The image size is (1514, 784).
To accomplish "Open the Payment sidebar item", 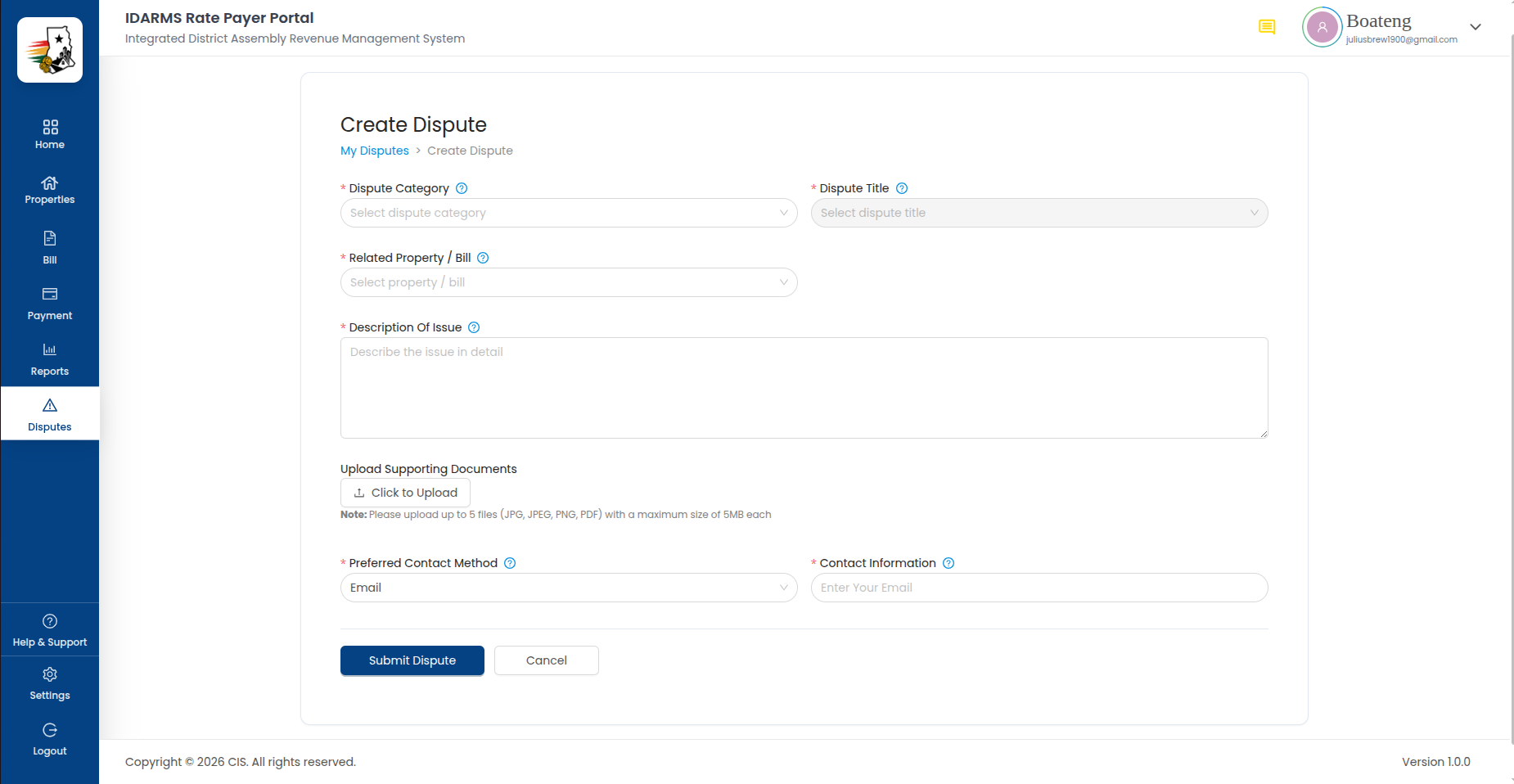I will coord(50,304).
